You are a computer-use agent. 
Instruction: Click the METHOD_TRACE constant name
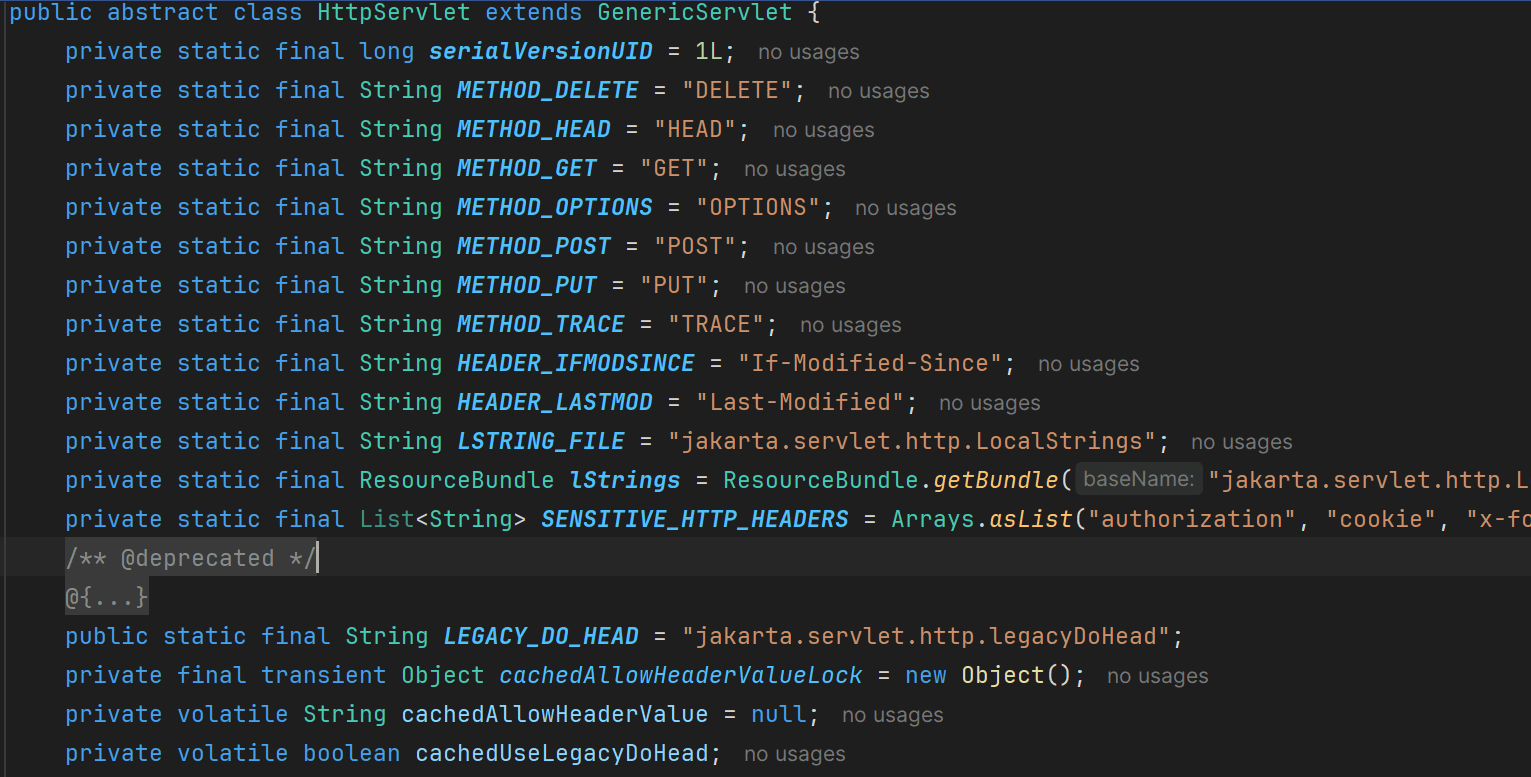coord(540,324)
